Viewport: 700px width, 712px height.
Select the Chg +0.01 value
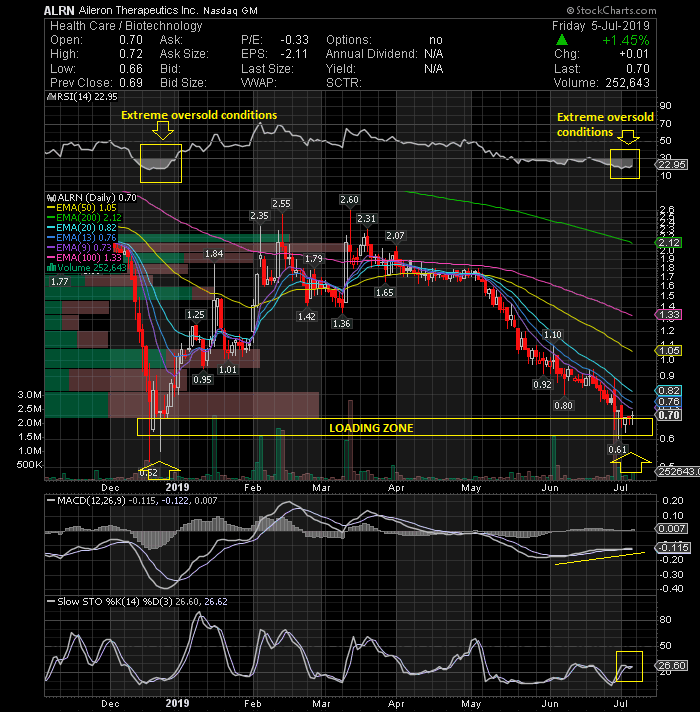click(634, 54)
